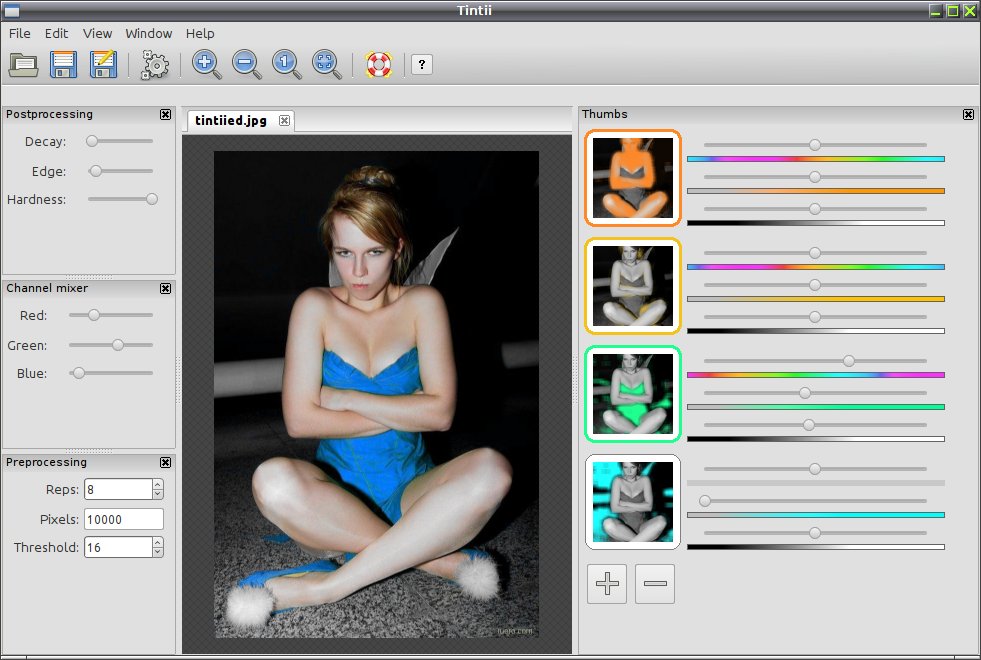
Task: Open the Edit menu
Action: 56,34
